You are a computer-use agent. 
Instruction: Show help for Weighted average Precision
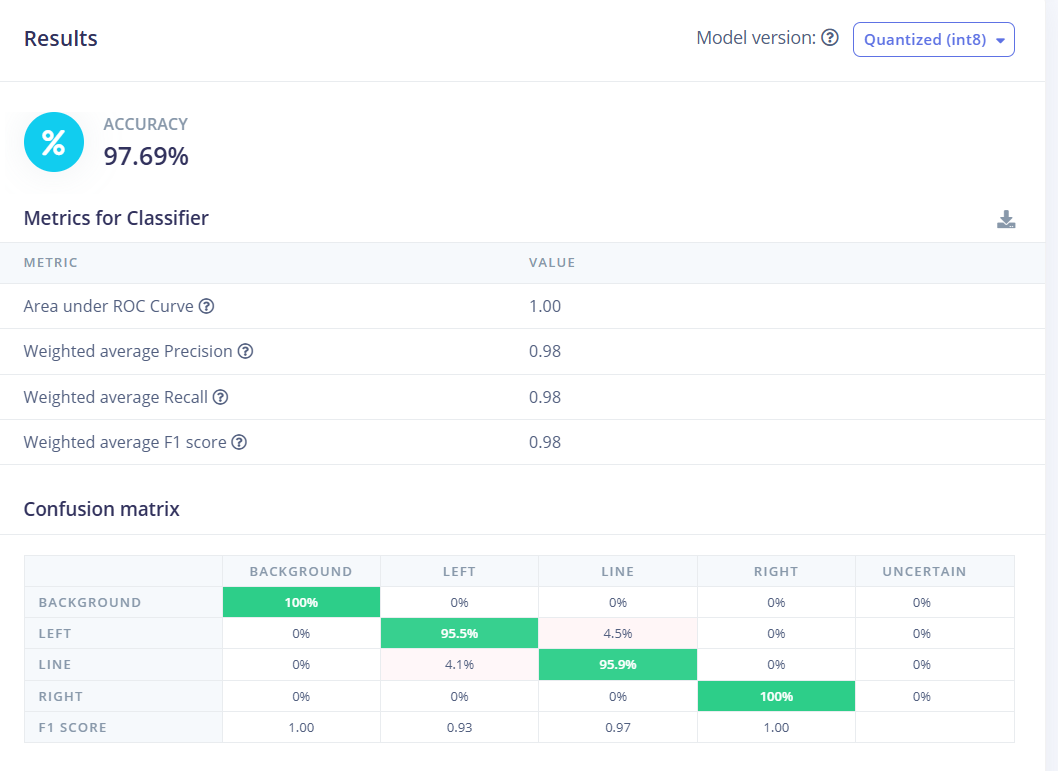click(x=245, y=352)
